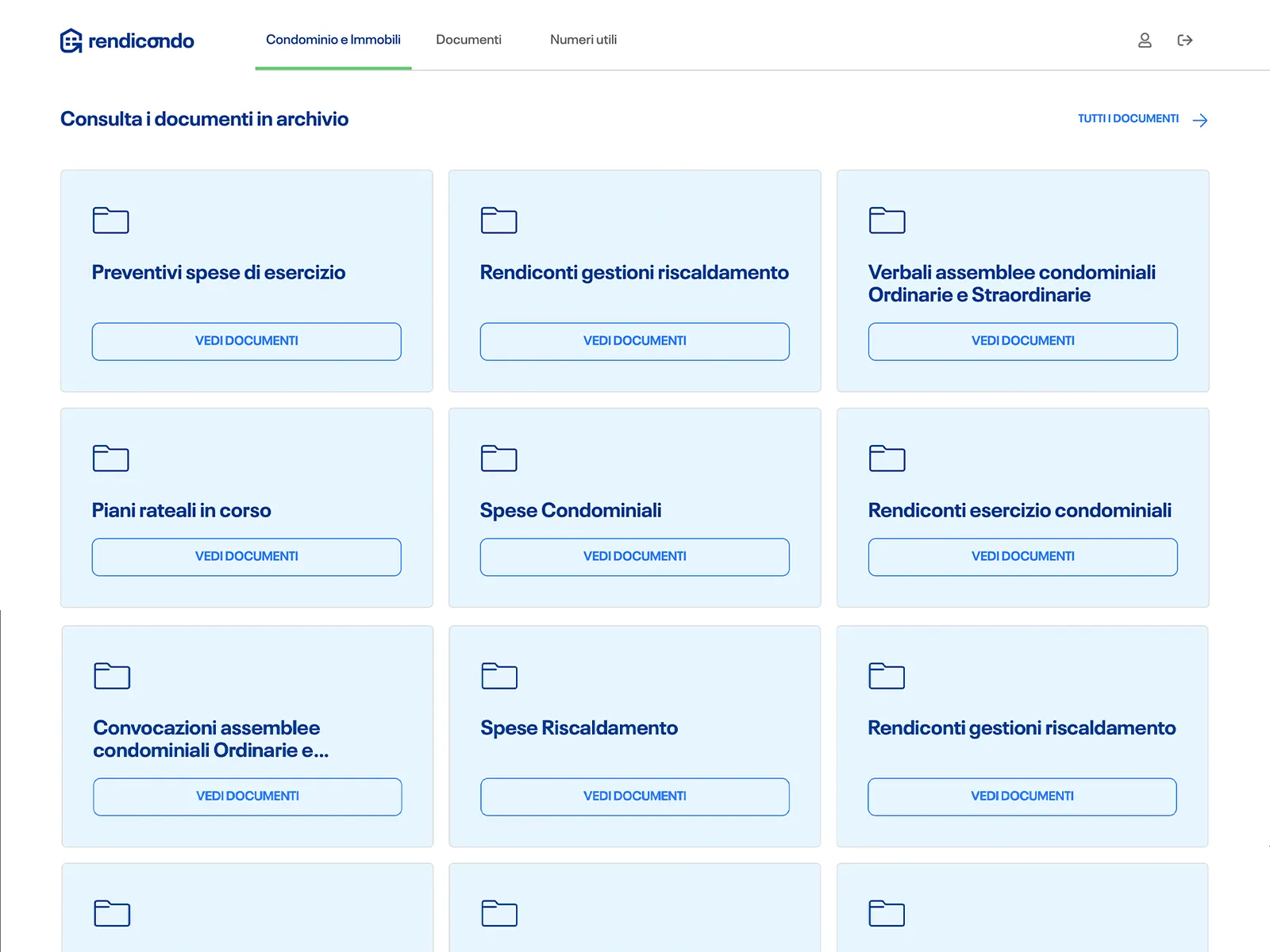Viewport: 1270px width, 952px height.
Task: Click the Rendiconti esercizio condominiali title
Action: pyautogui.click(x=1020, y=511)
